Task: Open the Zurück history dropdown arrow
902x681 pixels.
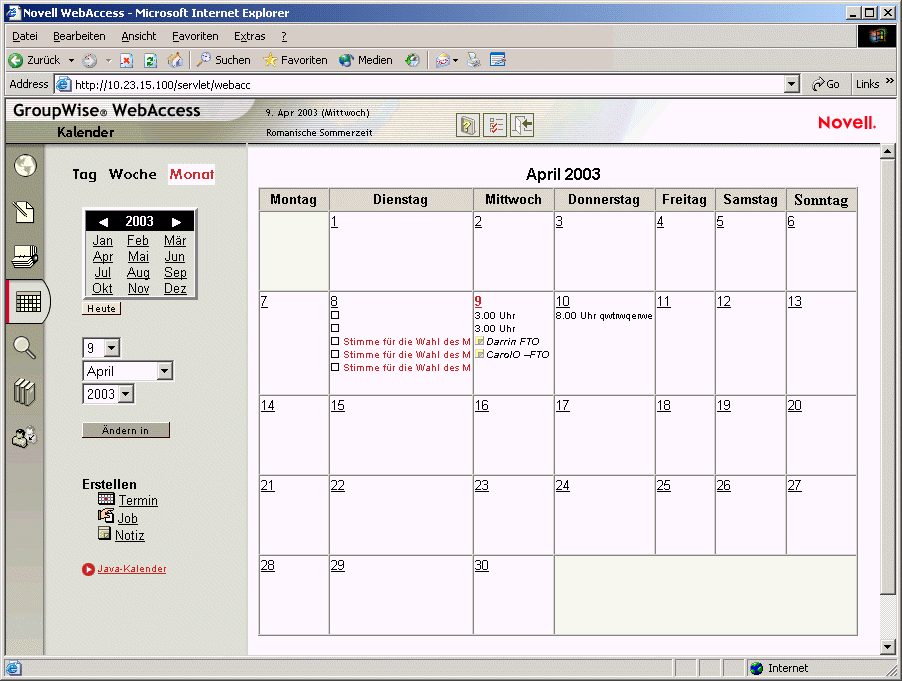Action: click(71, 60)
